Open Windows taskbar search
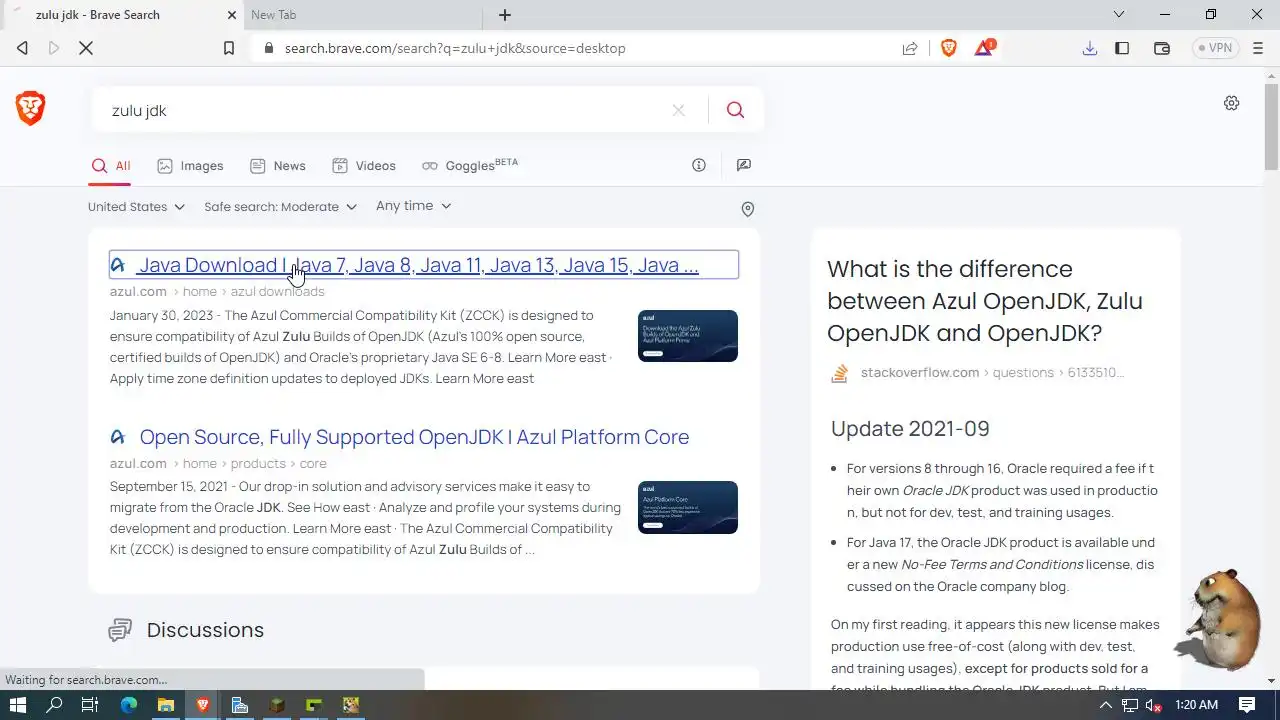The image size is (1280, 720). coord(55,705)
